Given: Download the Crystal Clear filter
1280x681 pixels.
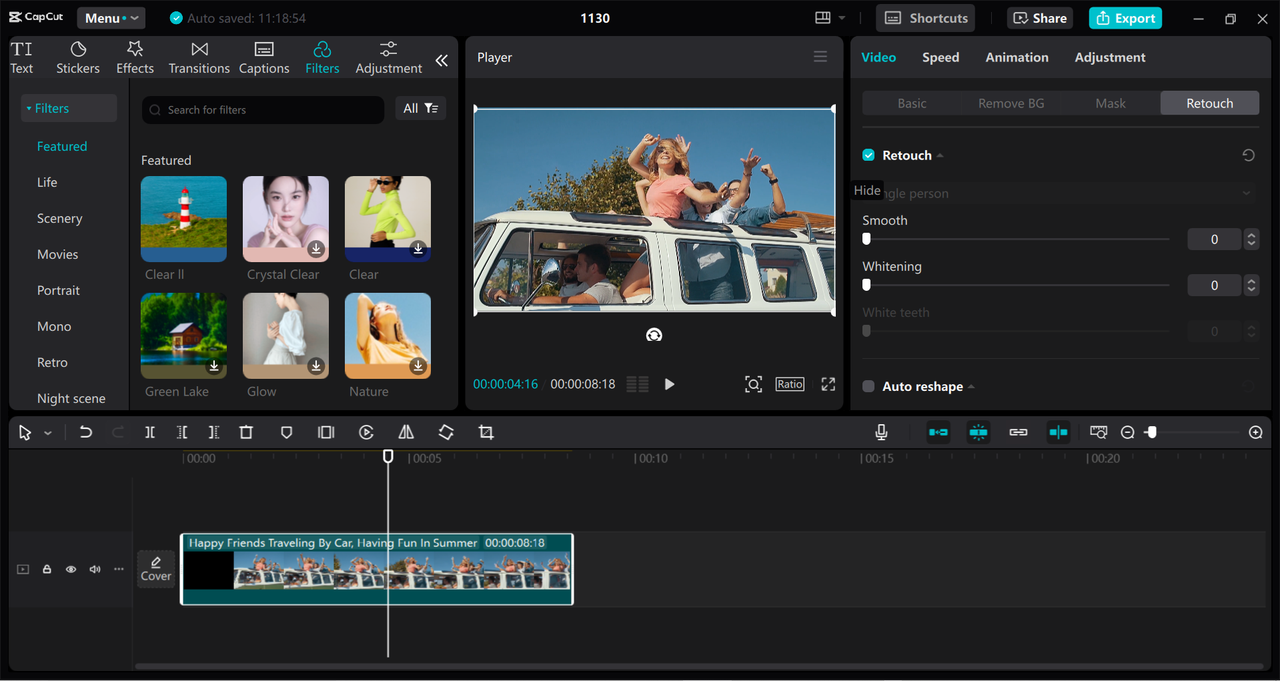Looking at the screenshot, I should tap(316, 249).
